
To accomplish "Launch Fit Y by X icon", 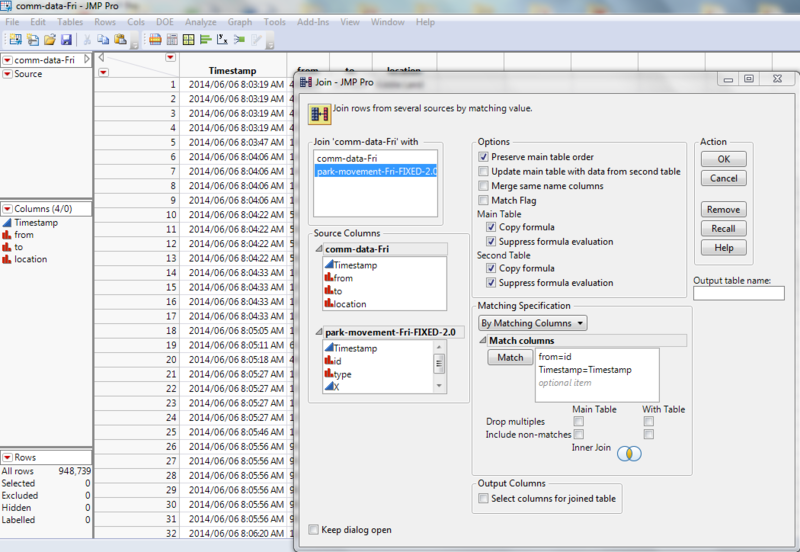I will point(222,39).
